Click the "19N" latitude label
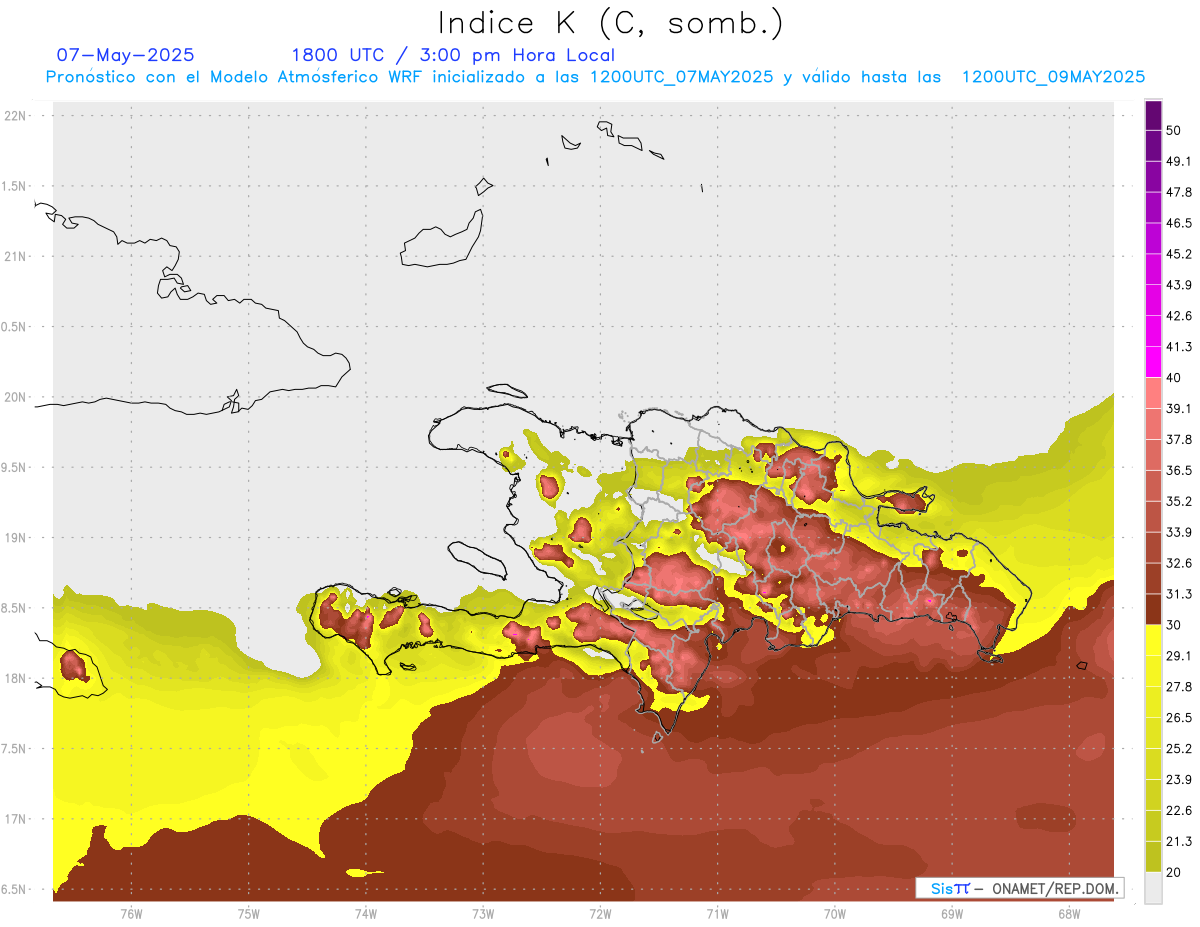1200x927 pixels. coord(16,538)
